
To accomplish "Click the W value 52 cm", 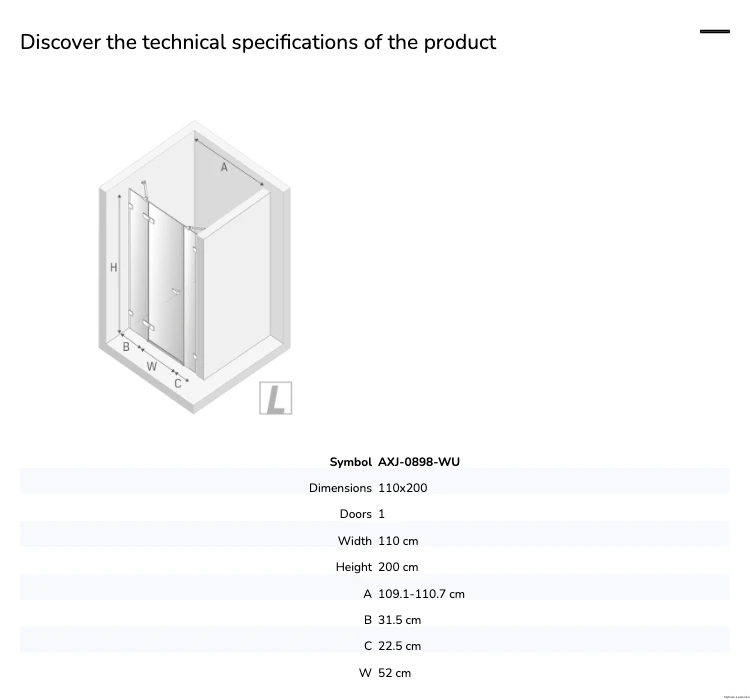I will pyautogui.click(x=394, y=673).
